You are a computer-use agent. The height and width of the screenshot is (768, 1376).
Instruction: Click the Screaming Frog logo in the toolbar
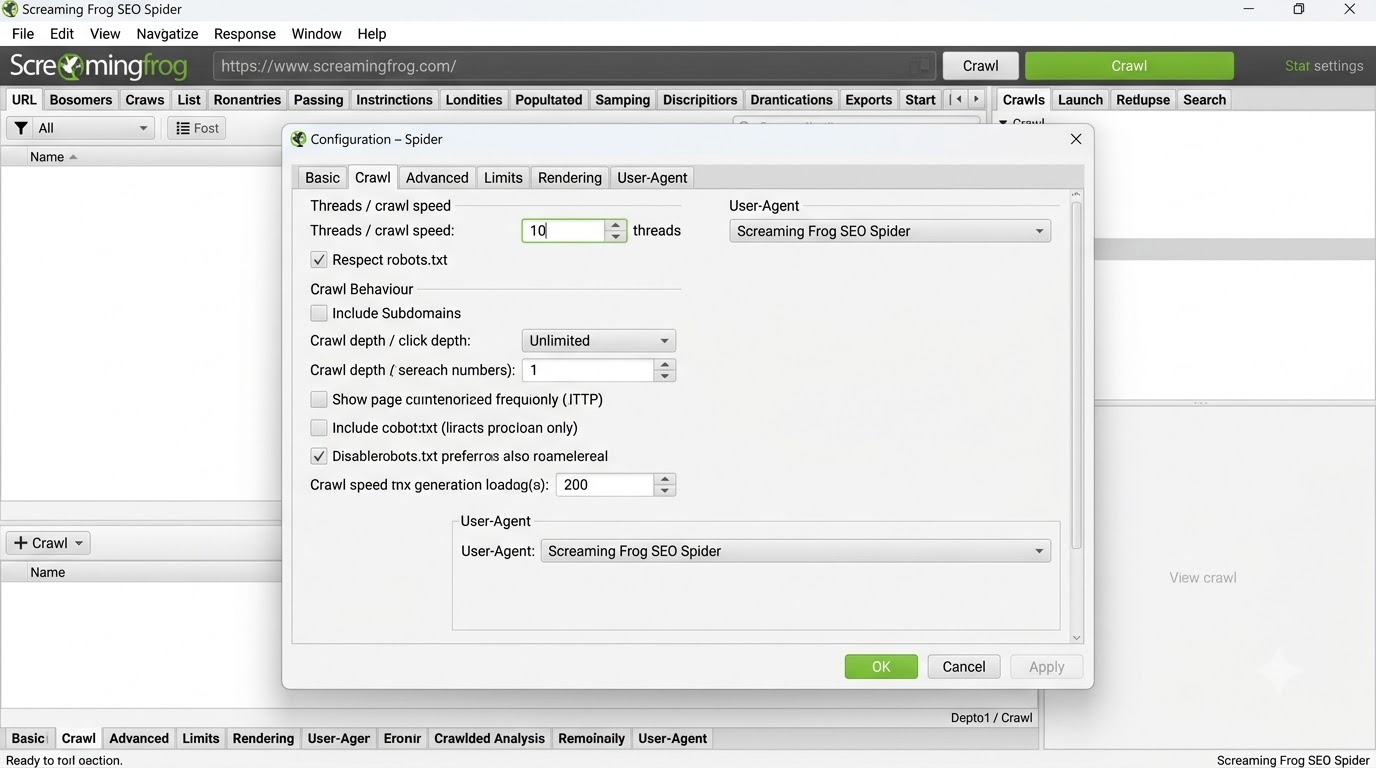[98, 66]
